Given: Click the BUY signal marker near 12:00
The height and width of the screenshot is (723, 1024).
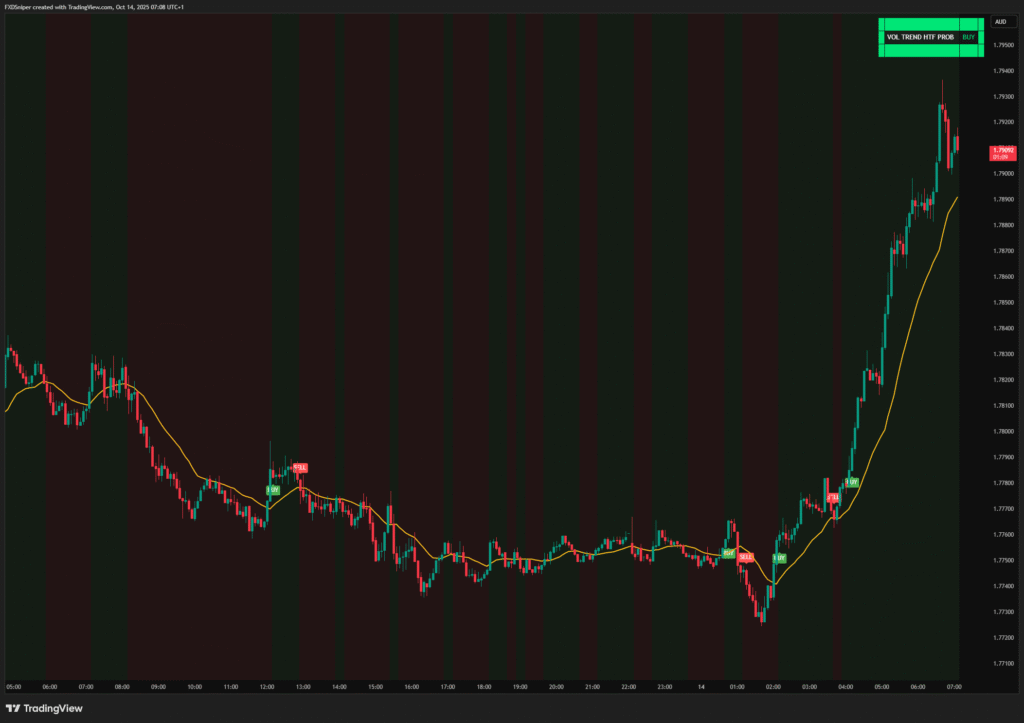Looking at the screenshot, I should [272, 490].
